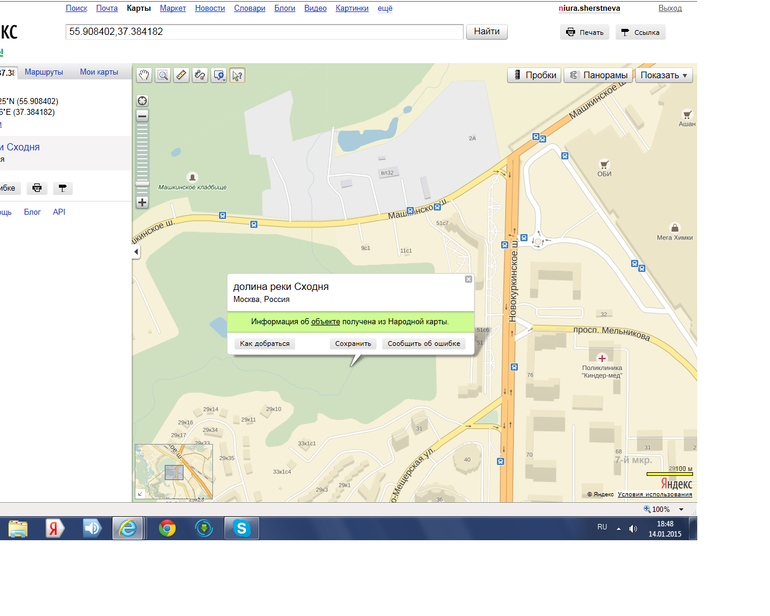Open the Показать dropdown

pyautogui.click(x=664, y=75)
